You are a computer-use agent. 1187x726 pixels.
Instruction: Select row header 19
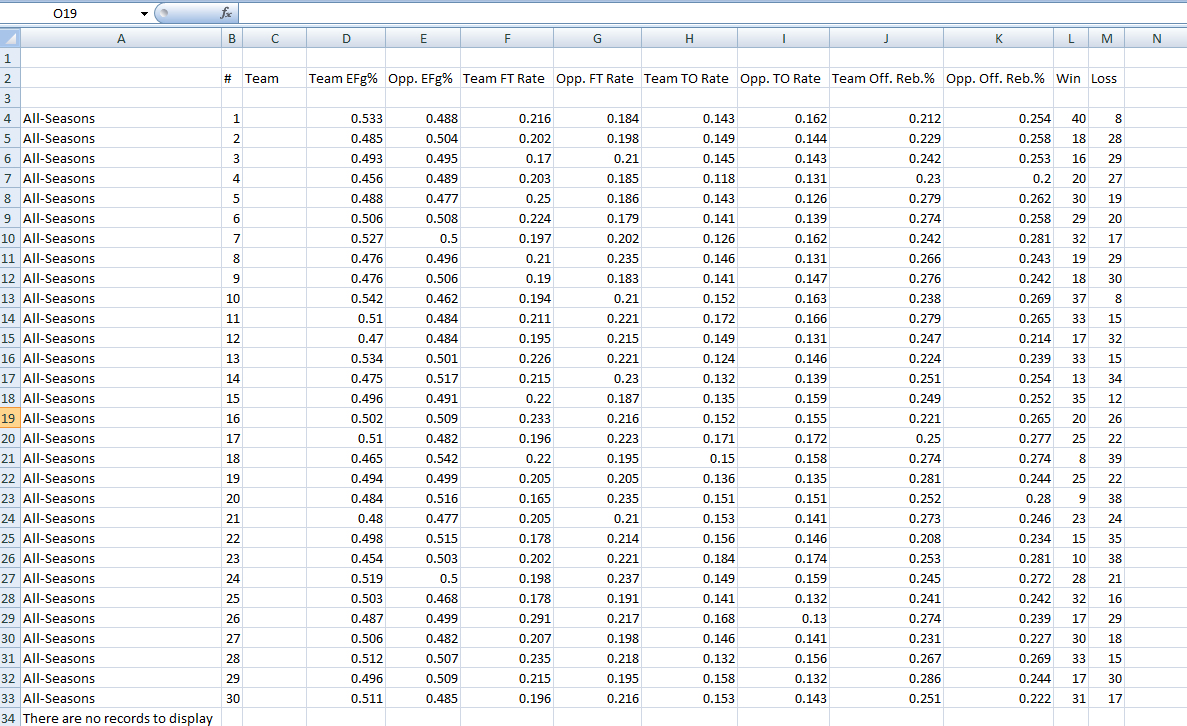[11, 418]
